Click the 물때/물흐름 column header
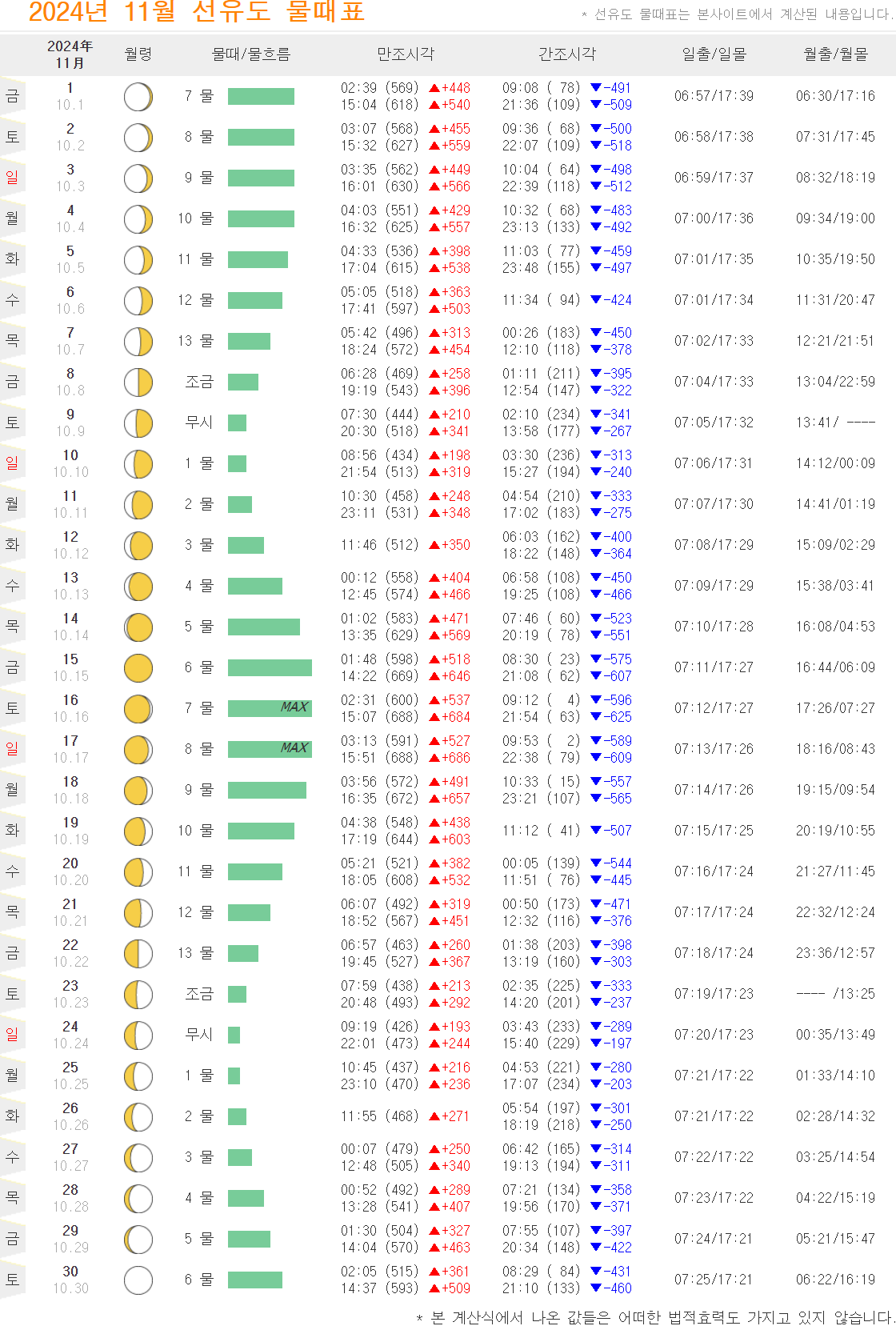This screenshot has width=896, height=1330. click(250, 54)
